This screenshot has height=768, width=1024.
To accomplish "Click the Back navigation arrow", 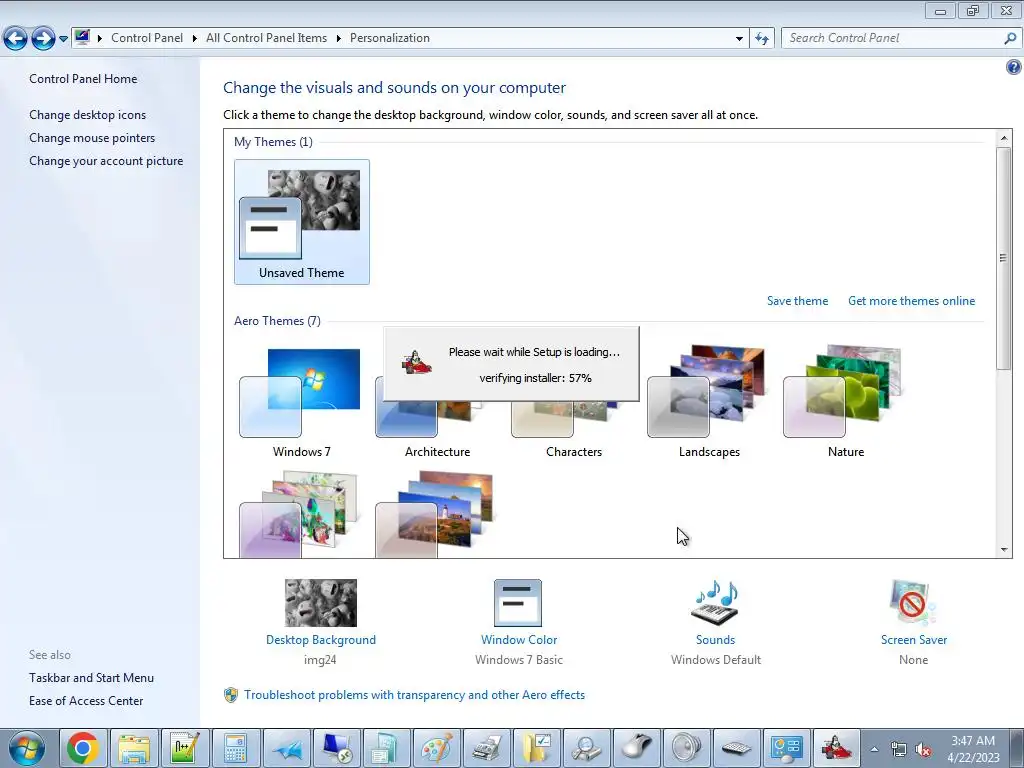I will coord(16,39).
